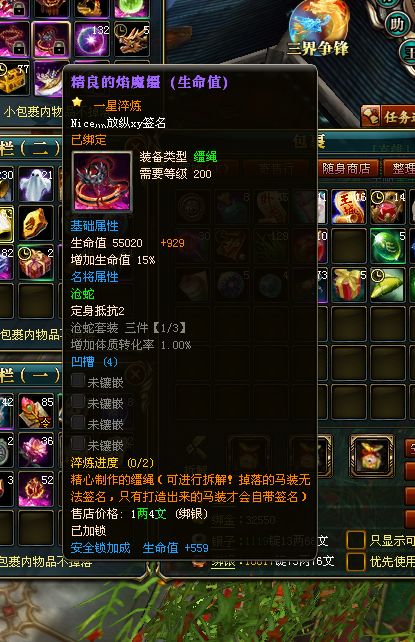Select the dragon head item with clock
The image size is (415, 642).
point(131,39)
